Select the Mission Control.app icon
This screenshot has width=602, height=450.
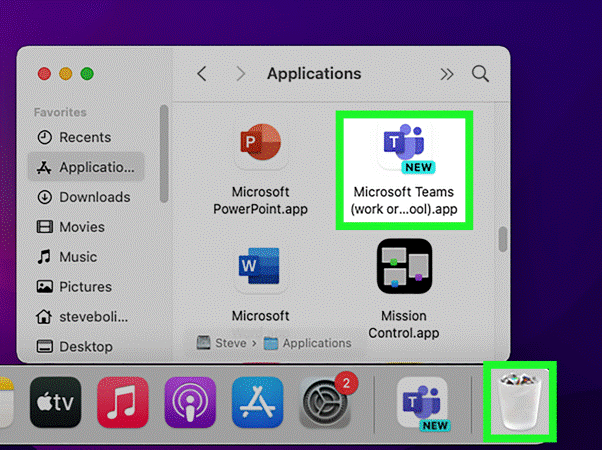pyautogui.click(x=404, y=266)
